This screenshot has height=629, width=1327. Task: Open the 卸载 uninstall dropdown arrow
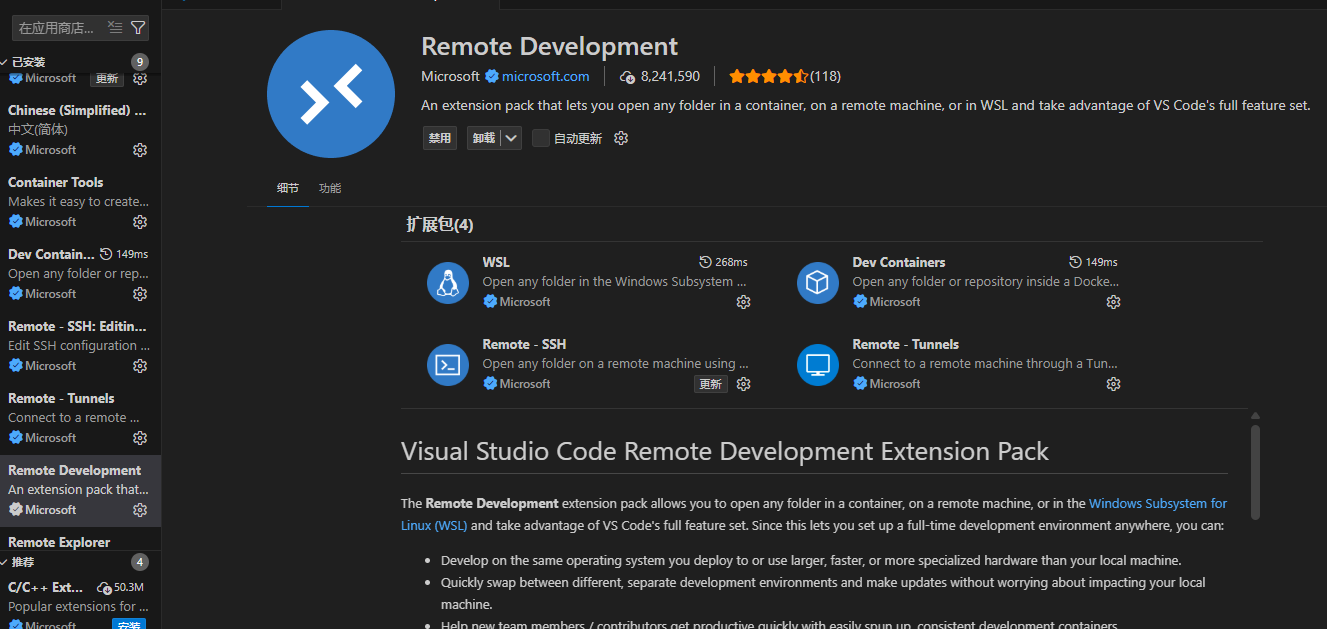(511, 138)
